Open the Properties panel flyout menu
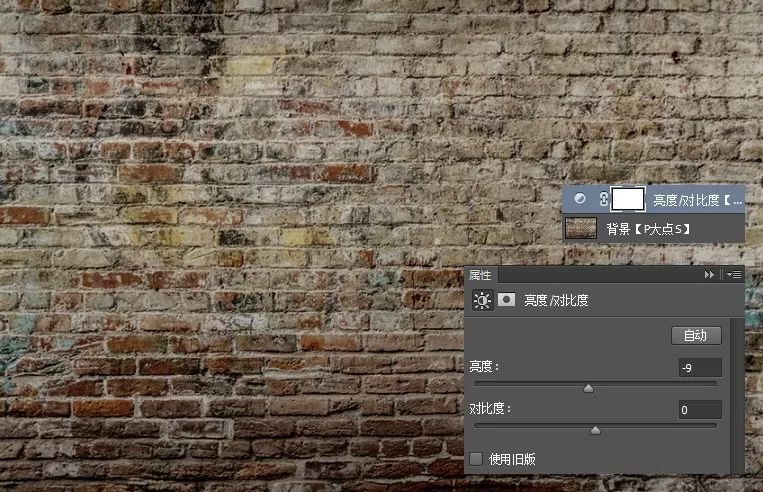This screenshot has width=763, height=492. click(x=734, y=275)
